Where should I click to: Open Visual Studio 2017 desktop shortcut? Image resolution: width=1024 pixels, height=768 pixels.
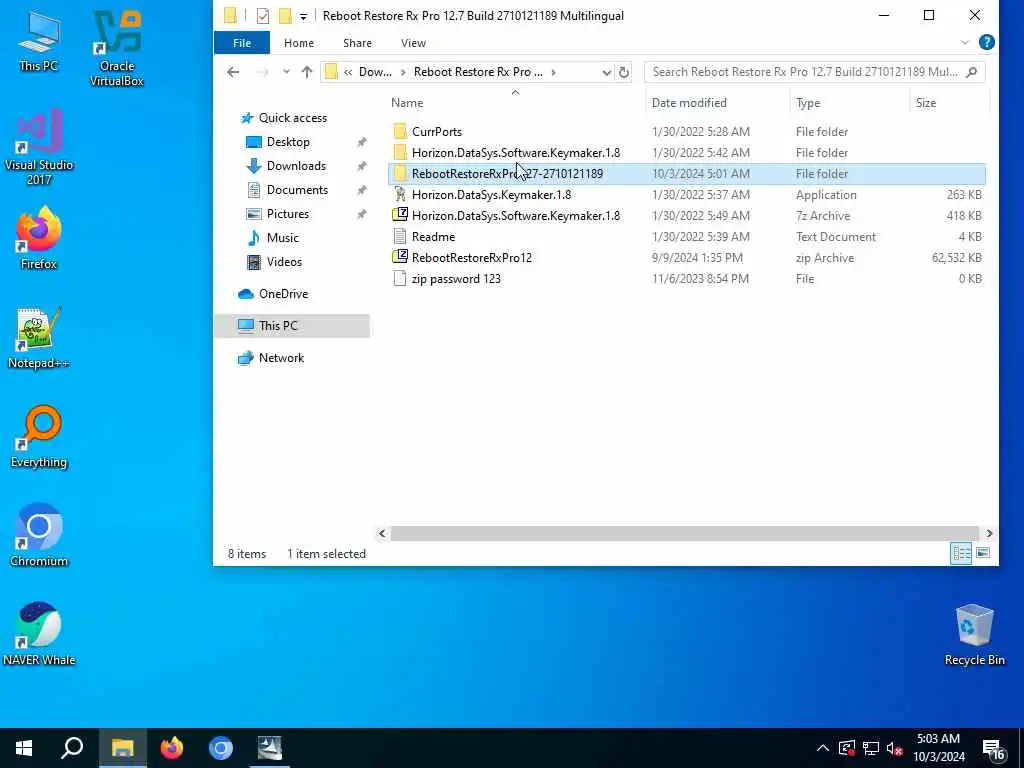point(39,148)
